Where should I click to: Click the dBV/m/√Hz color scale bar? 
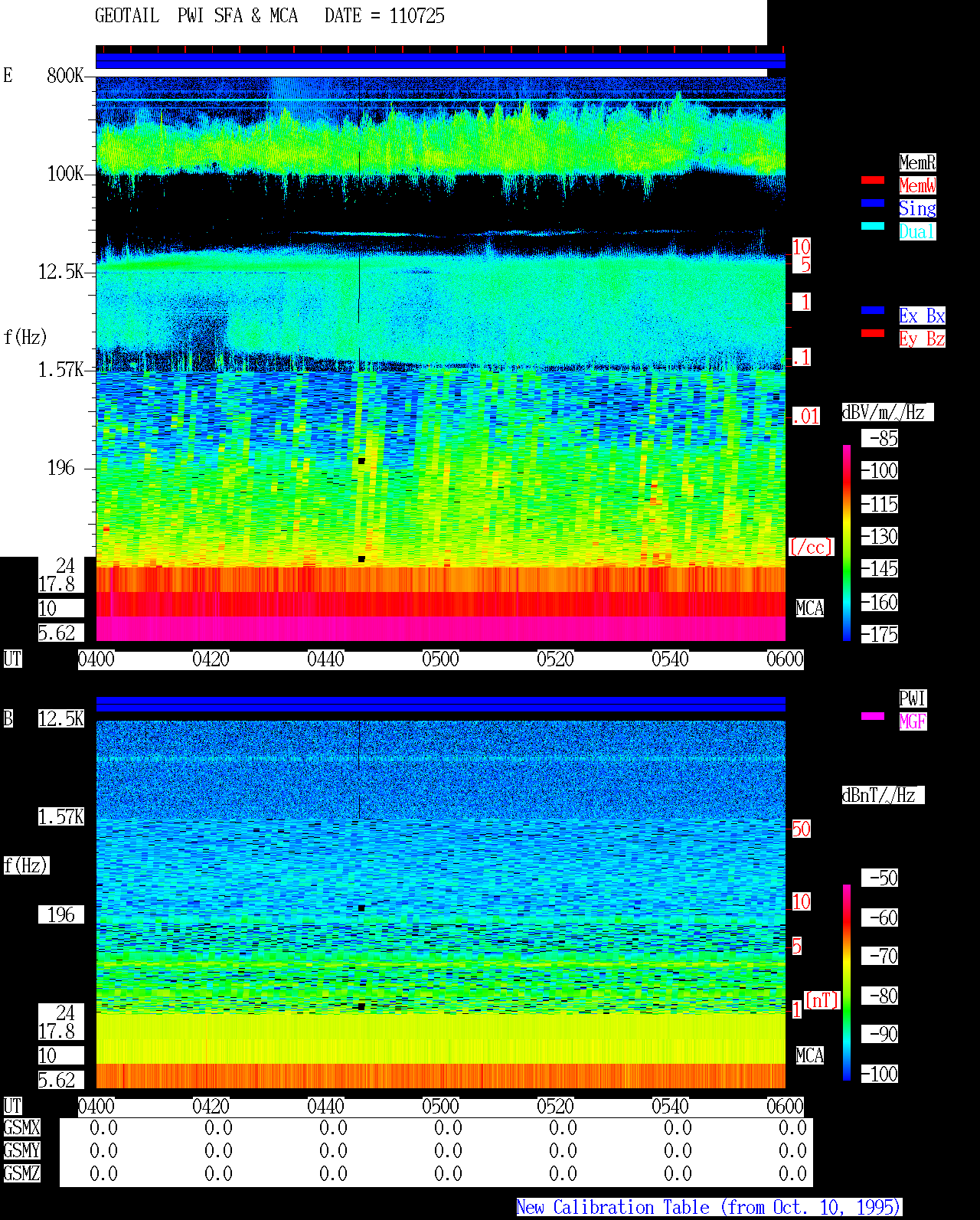tap(847, 542)
